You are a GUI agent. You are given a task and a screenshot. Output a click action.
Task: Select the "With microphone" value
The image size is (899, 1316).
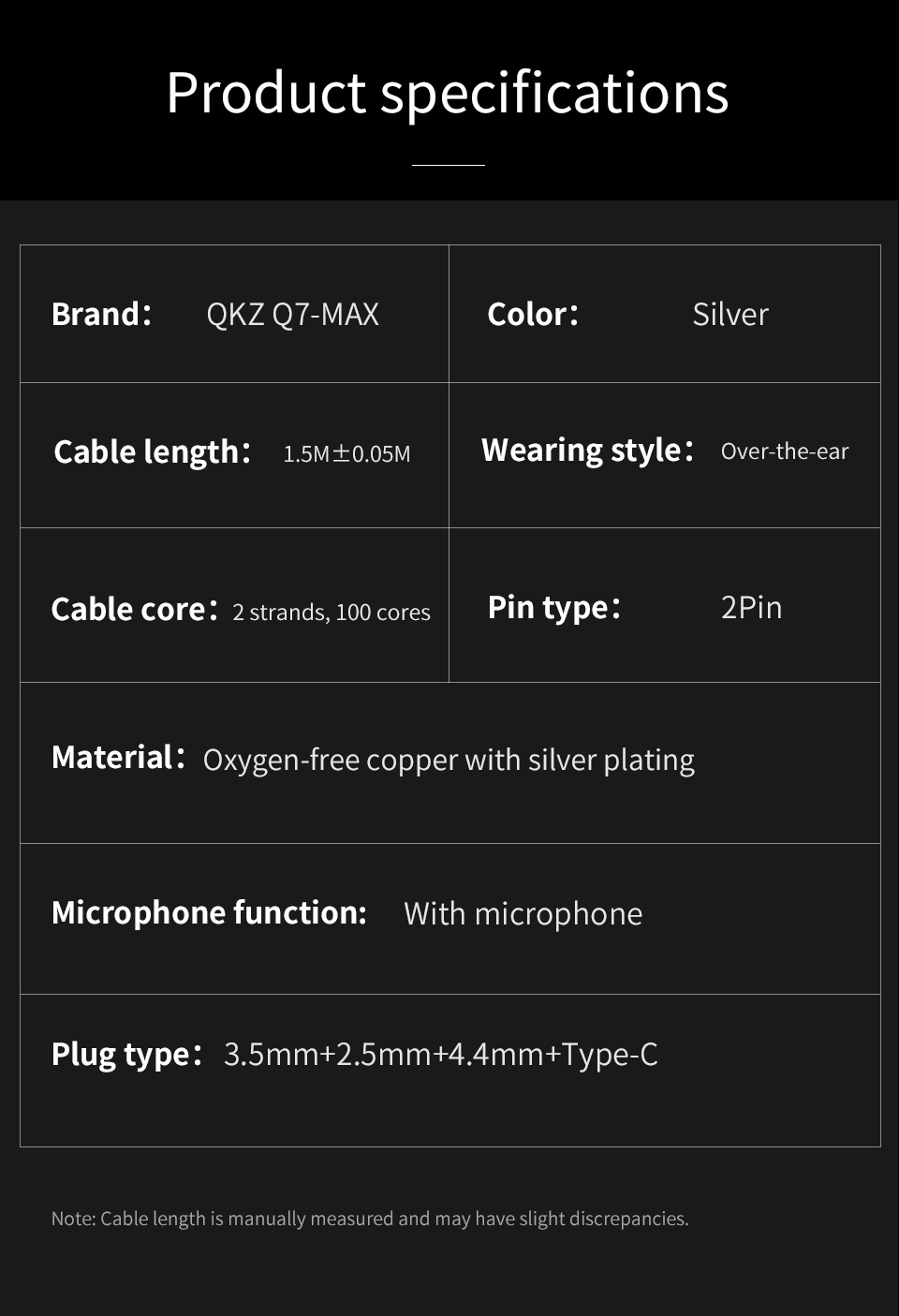523,914
